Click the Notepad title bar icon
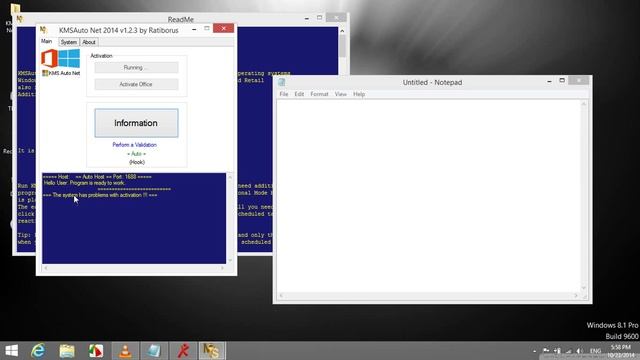The height and width of the screenshot is (360, 640). click(x=282, y=82)
